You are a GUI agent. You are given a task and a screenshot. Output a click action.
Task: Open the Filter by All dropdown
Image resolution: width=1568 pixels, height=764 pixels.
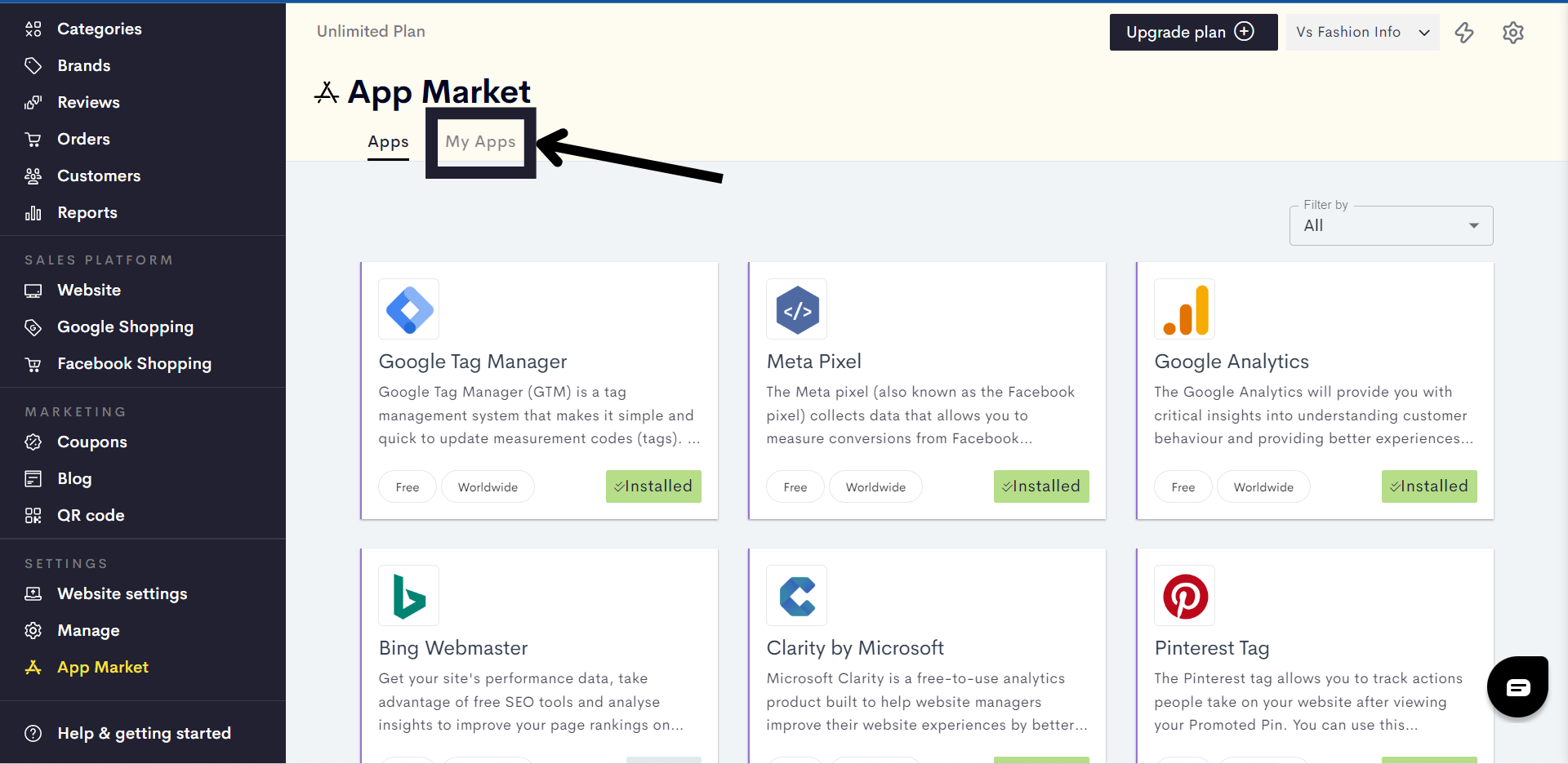pos(1392,225)
